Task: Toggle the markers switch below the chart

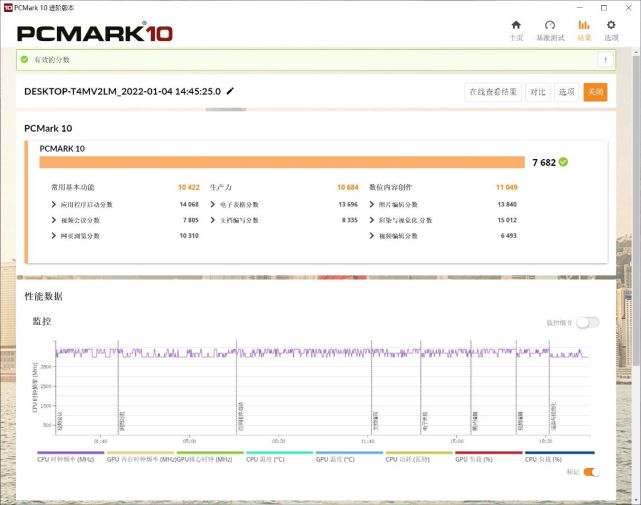Action: (x=592, y=472)
